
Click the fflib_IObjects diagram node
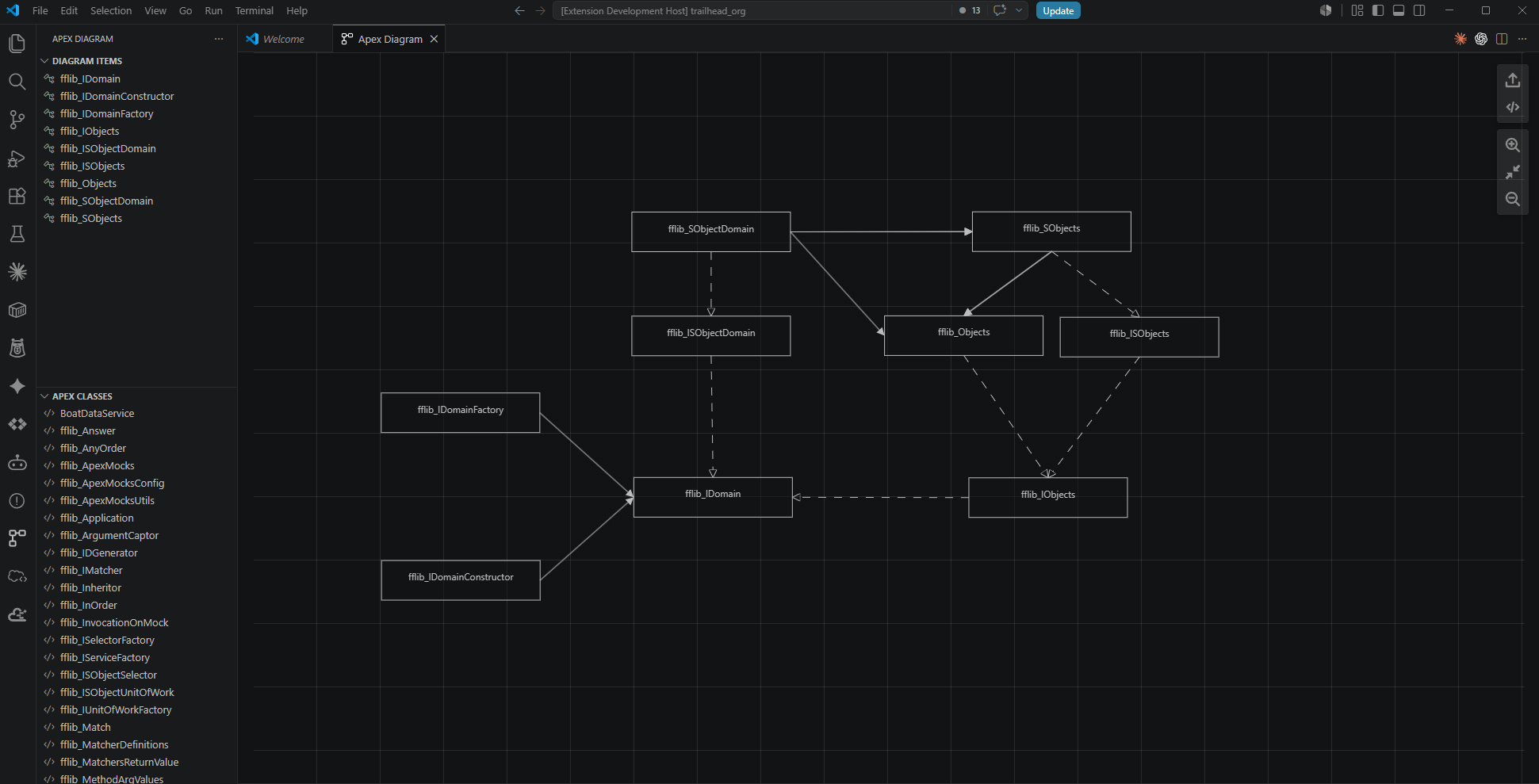1047,497
